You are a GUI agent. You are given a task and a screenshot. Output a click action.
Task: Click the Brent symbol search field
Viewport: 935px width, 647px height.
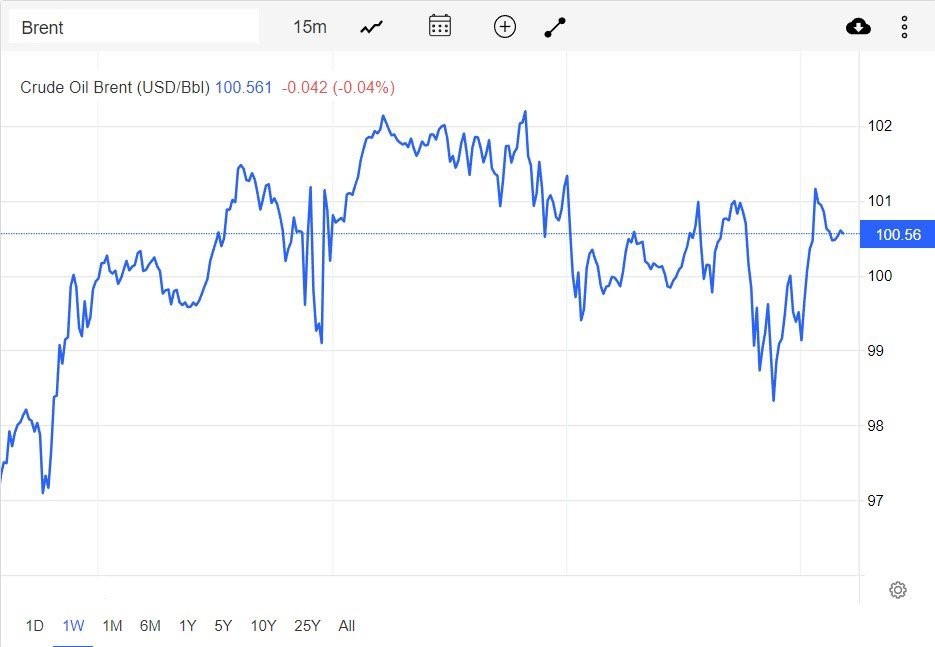point(134,27)
